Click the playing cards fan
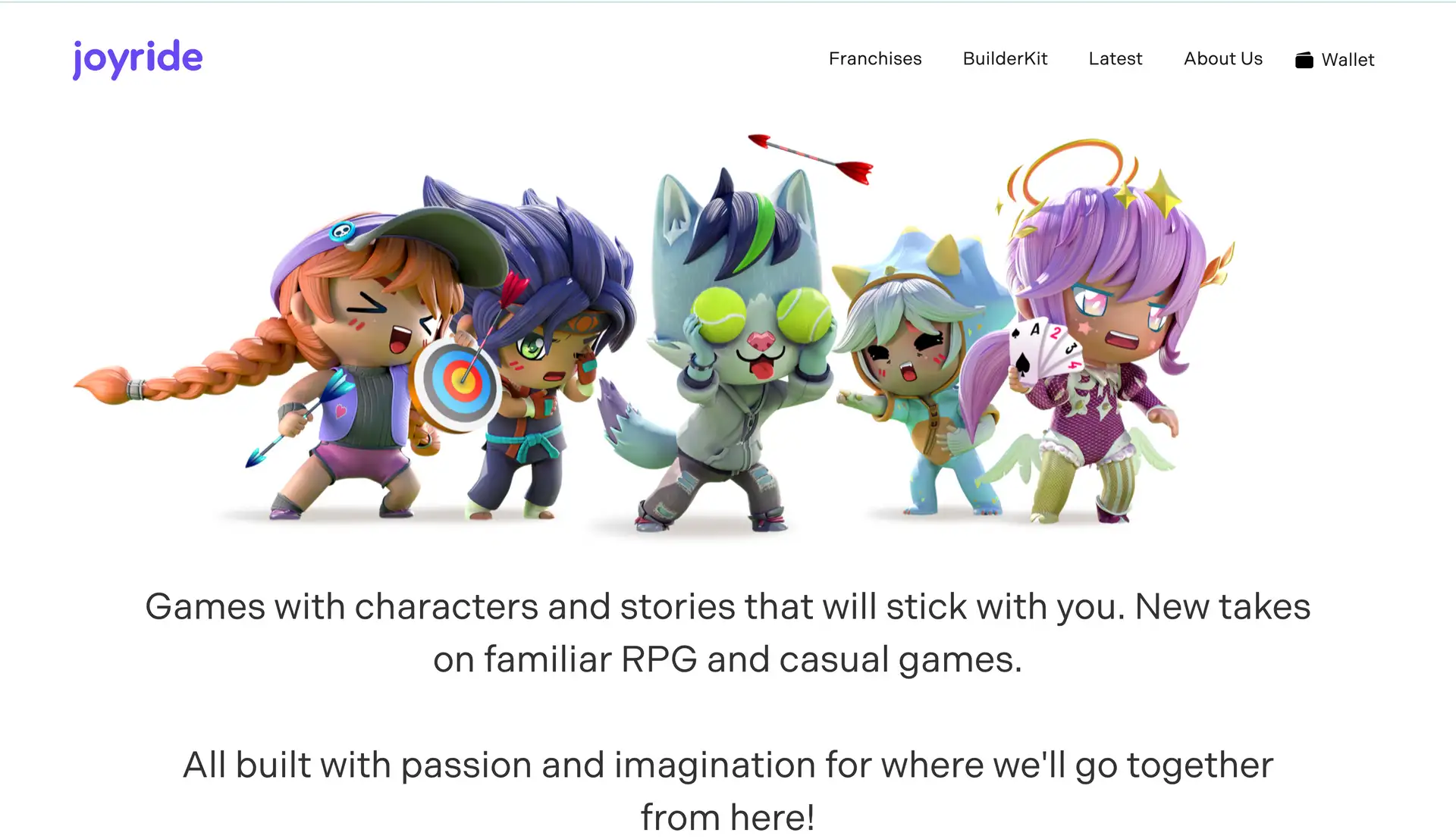This screenshot has height=839, width=1456. (x=1046, y=349)
